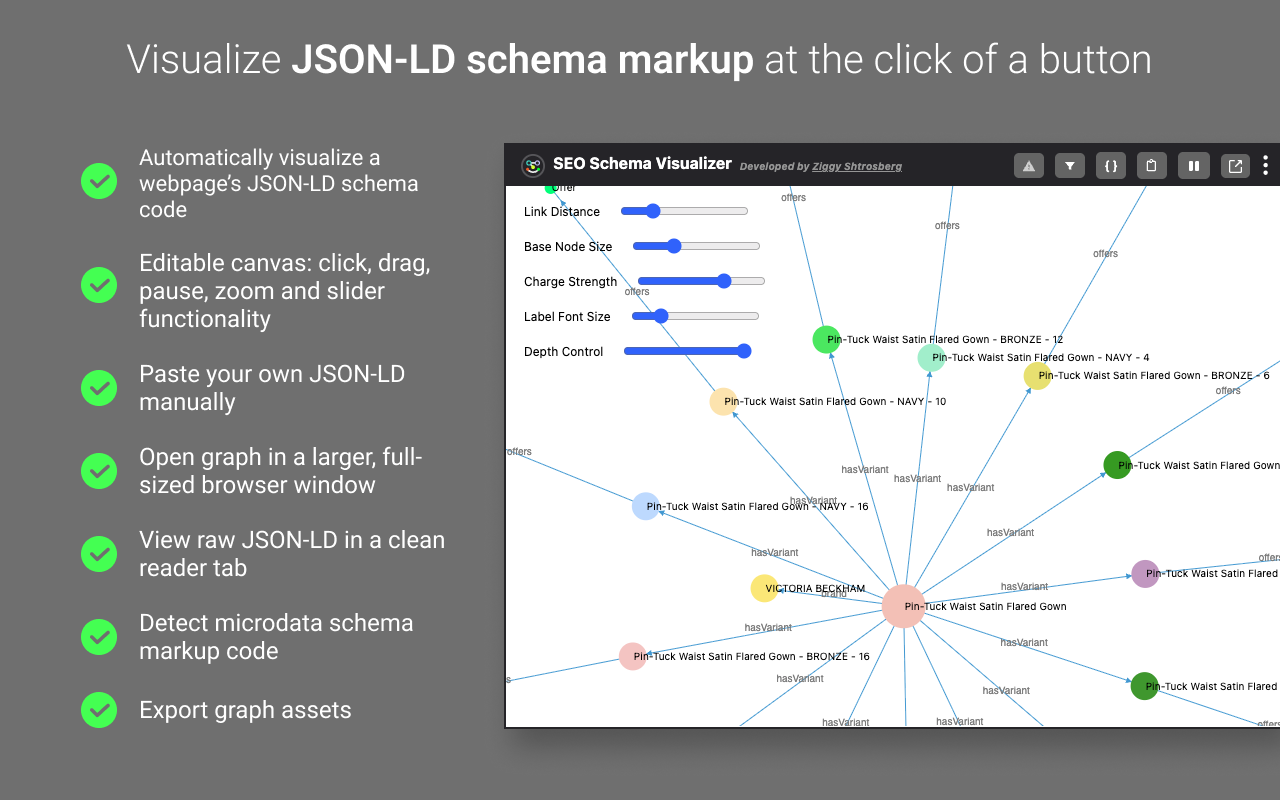Click checkmark beside Automatically visualize text
The width and height of the screenshot is (1280, 800).
98,181
